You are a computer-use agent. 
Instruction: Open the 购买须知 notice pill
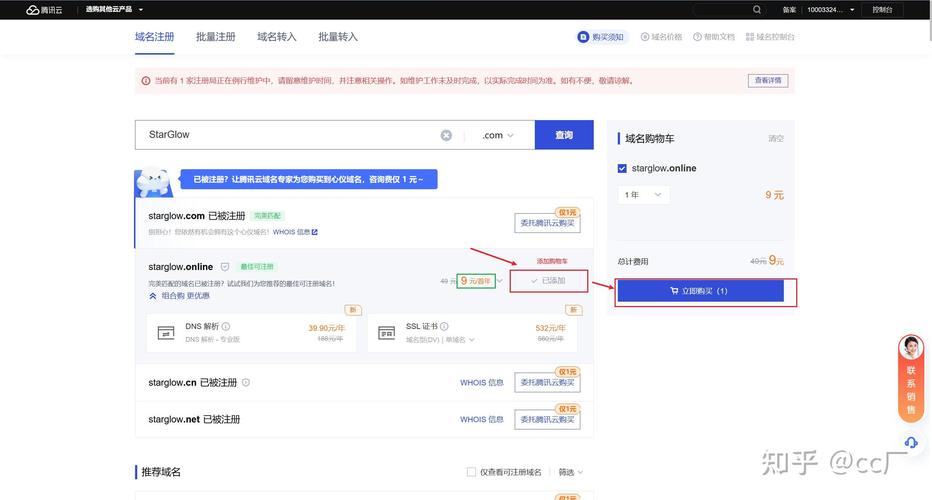coord(602,37)
